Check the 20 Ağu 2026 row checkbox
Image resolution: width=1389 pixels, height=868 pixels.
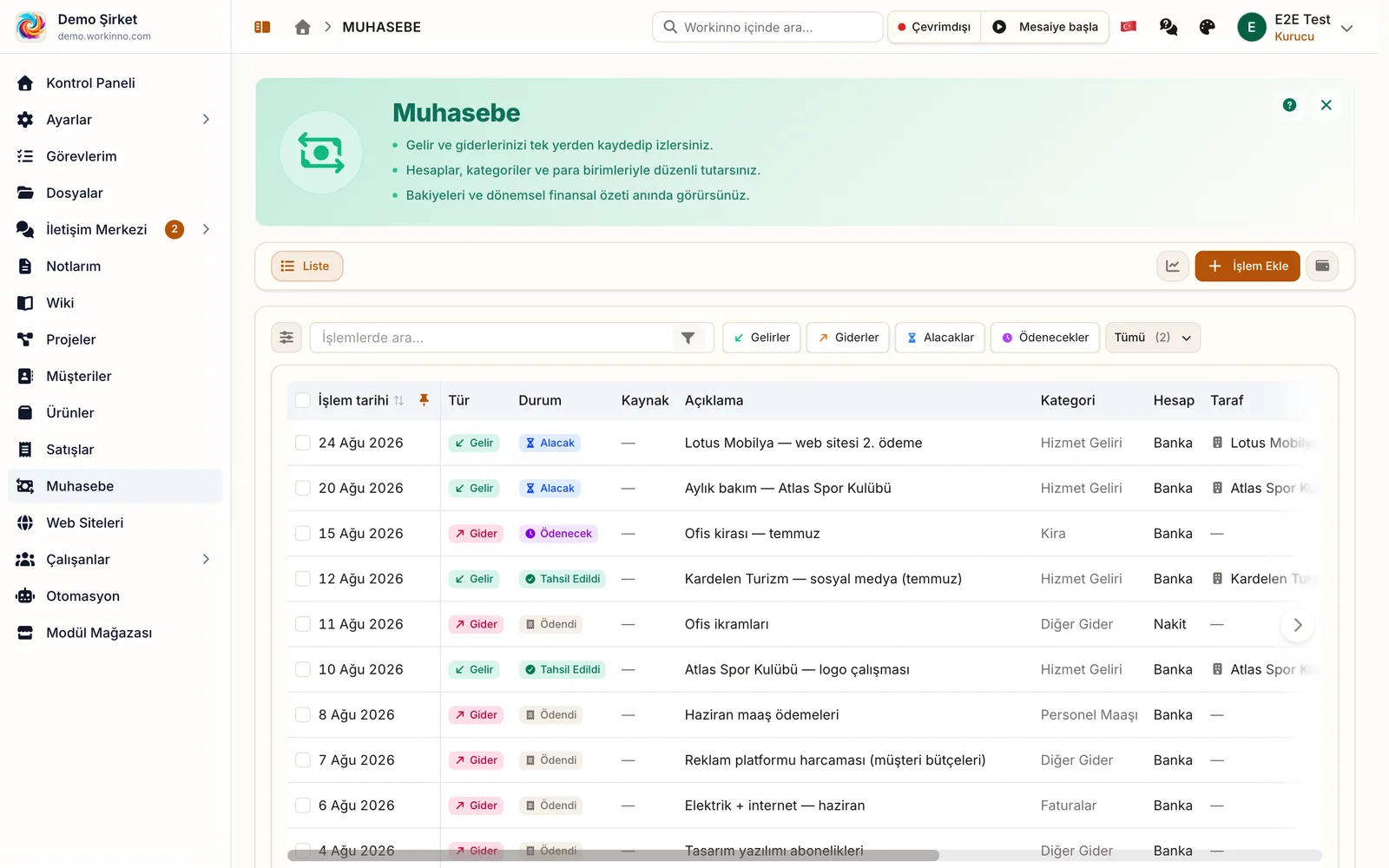pos(303,488)
